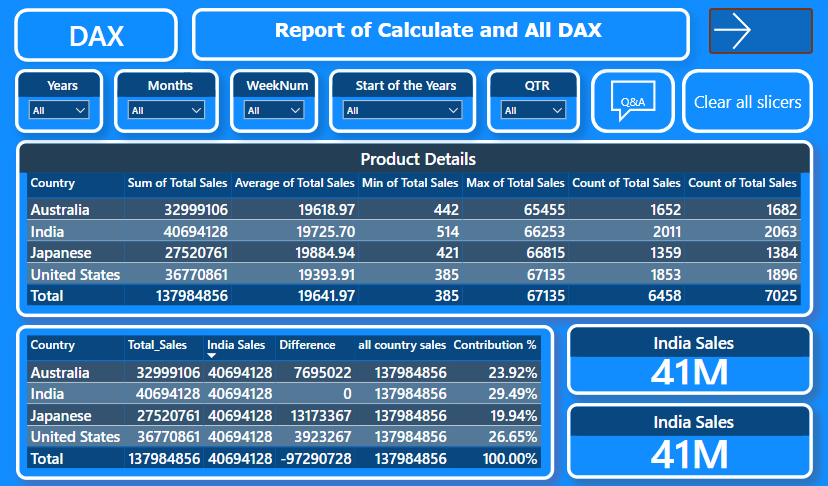This screenshot has height=486, width=828.
Task: Click the difference value -97290728 in Total row
Action: pos(316,459)
